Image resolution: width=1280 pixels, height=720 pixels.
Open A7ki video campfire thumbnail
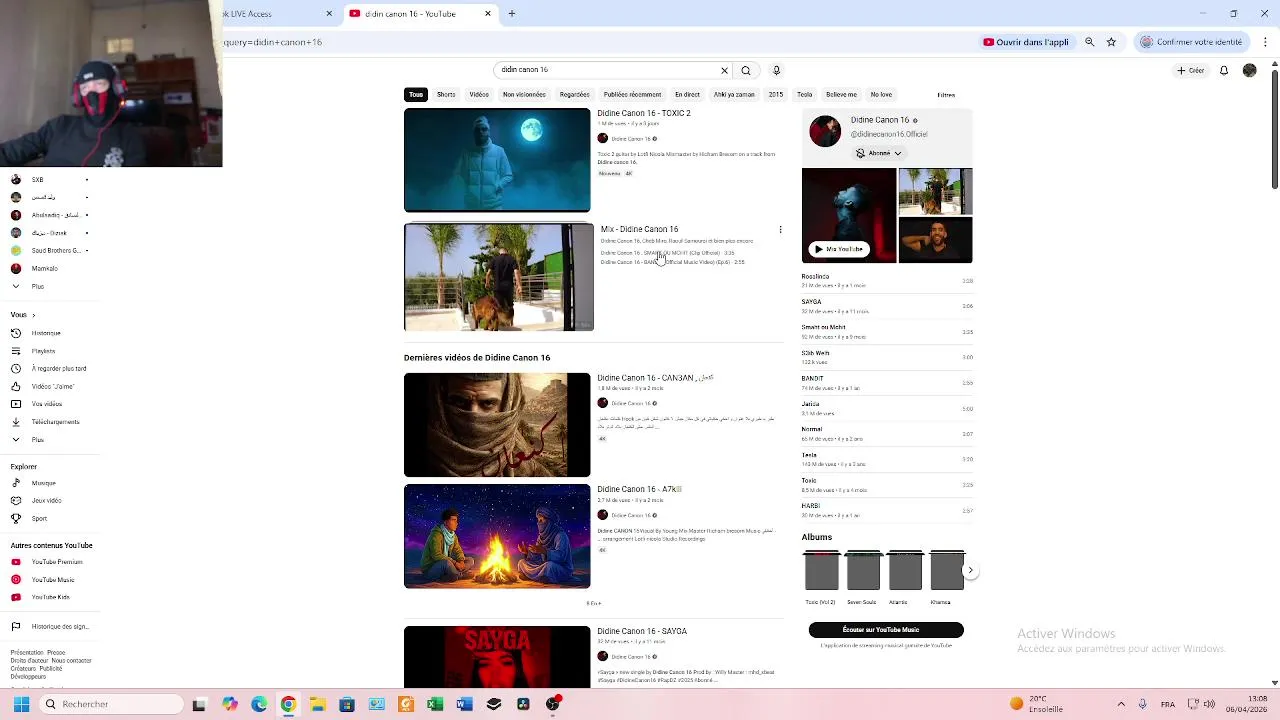click(497, 536)
